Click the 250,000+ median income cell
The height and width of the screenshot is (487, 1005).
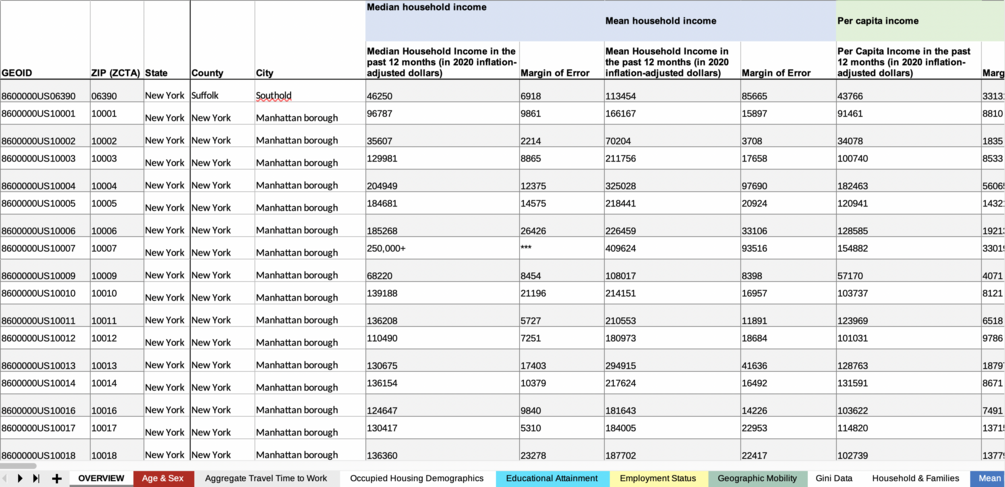442,248
